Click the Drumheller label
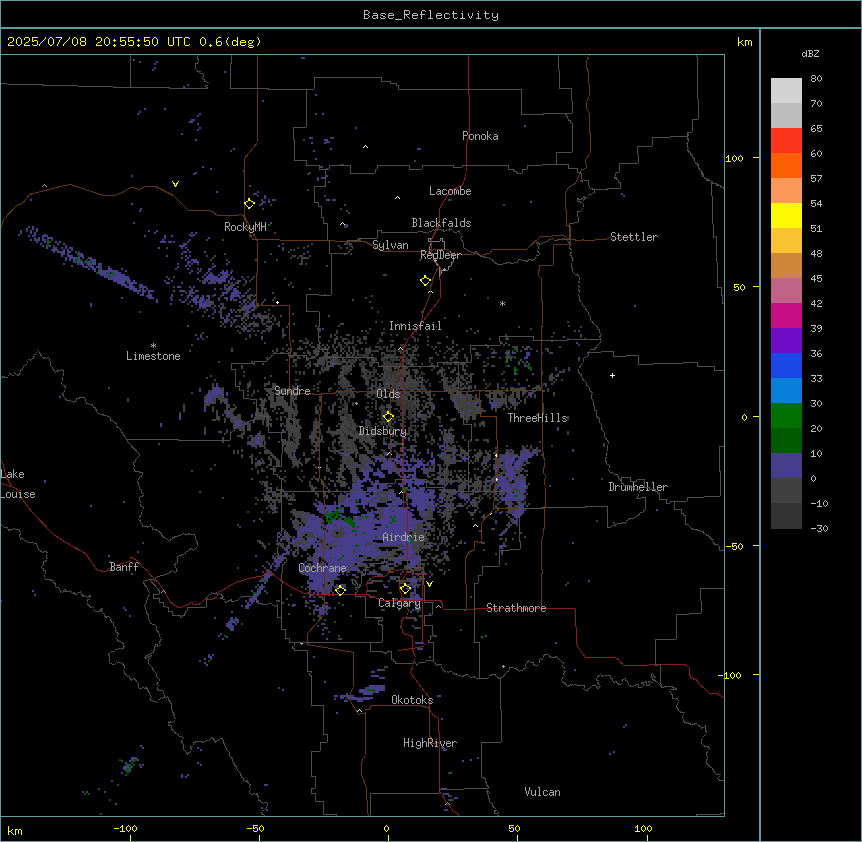This screenshot has height=842, width=862. [638, 487]
